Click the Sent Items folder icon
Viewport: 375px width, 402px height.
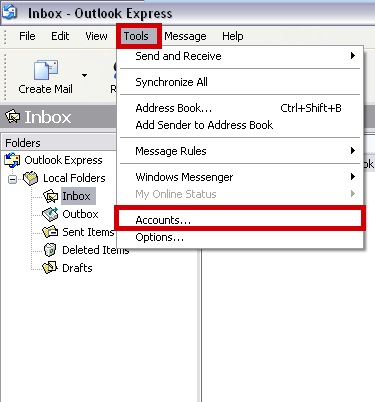click(x=50, y=232)
